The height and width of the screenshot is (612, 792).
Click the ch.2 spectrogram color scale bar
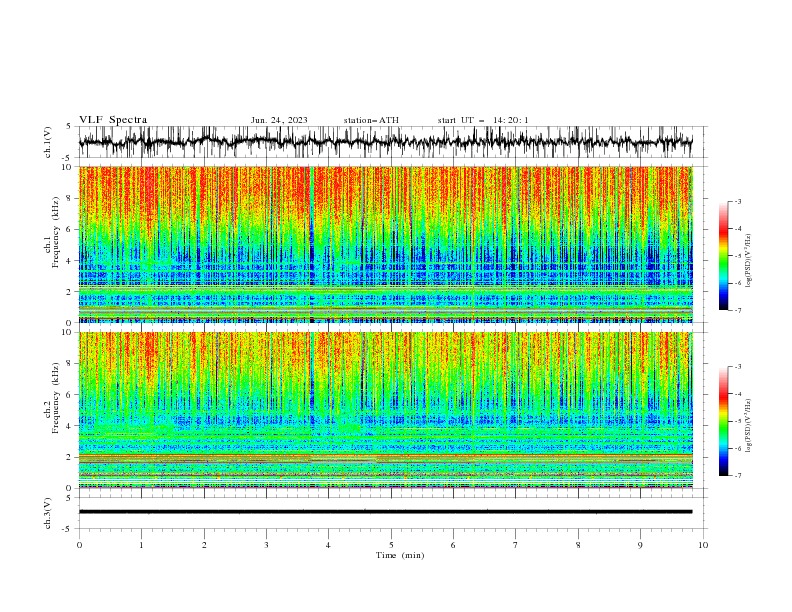point(723,421)
